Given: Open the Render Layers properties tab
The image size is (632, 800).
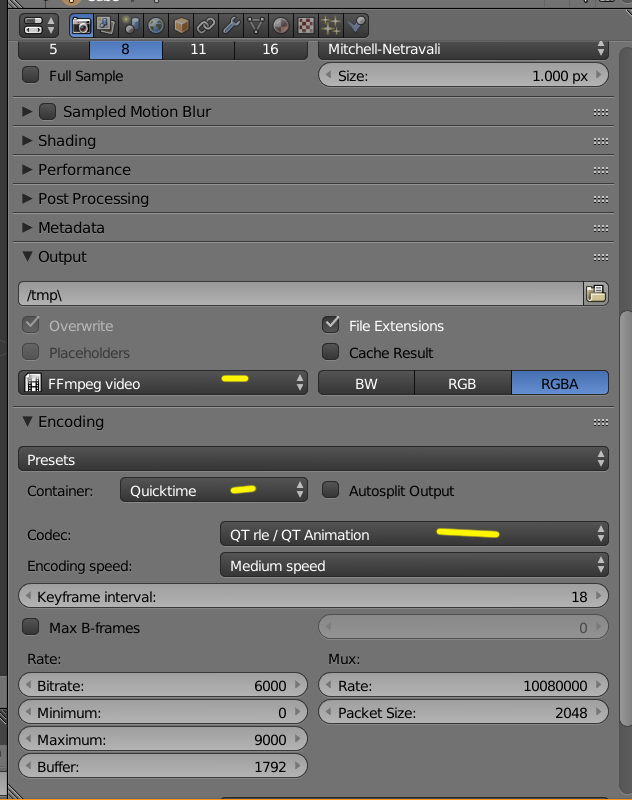Looking at the screenshot, I should 106,24.
